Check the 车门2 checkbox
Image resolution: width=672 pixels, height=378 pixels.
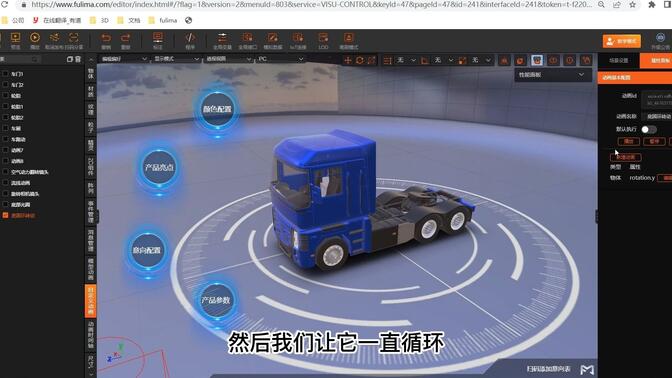[x=6, y=85]
